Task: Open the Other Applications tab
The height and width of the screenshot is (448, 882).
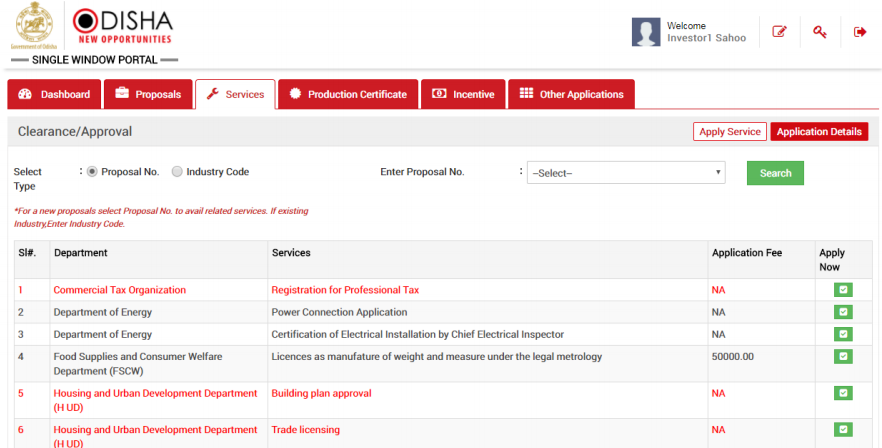Action: (x=572, y=94)
